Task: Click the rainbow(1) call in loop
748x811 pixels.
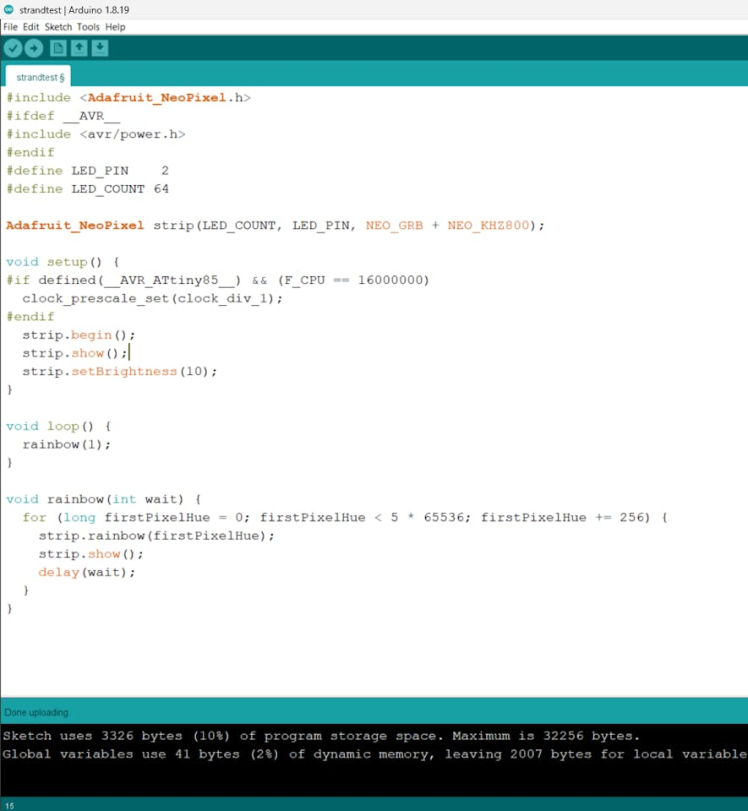Action: tap(67, 444)
